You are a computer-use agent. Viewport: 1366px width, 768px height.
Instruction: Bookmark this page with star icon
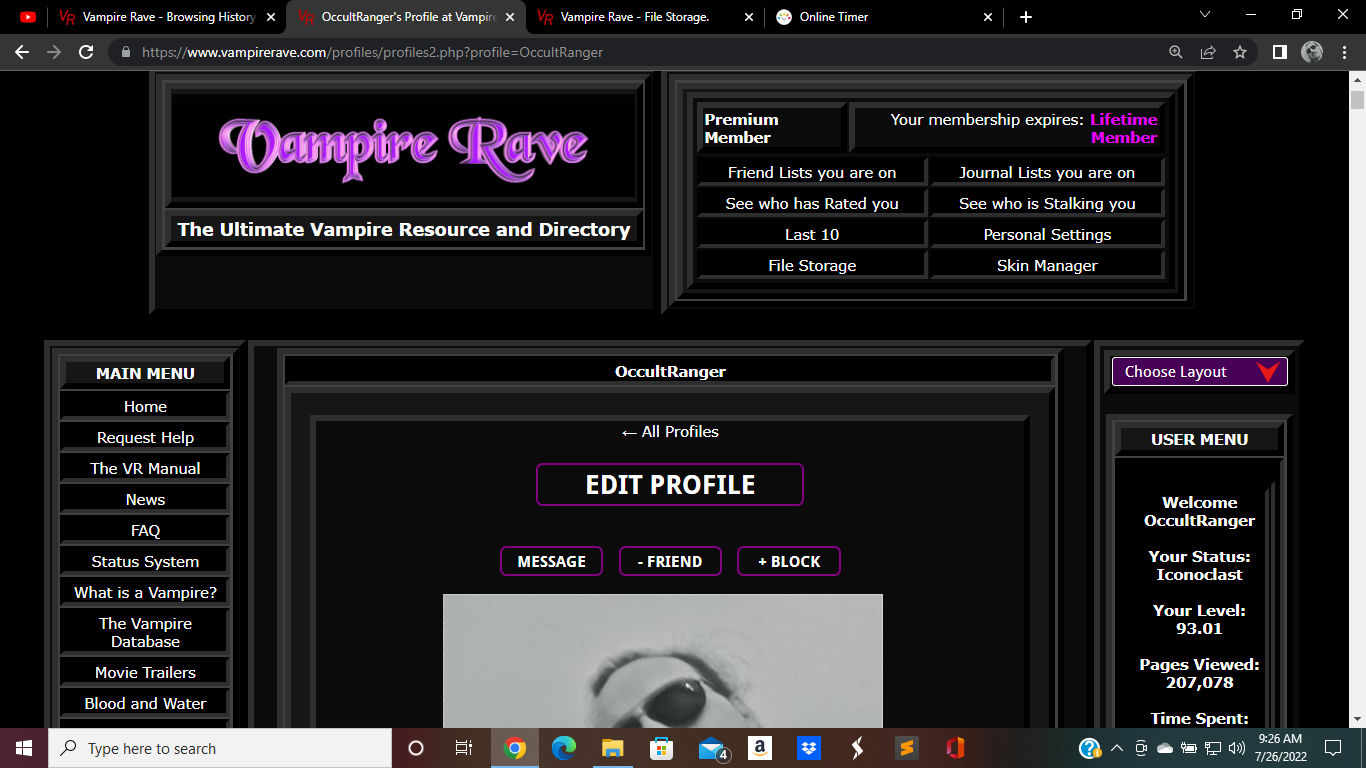1240,52
